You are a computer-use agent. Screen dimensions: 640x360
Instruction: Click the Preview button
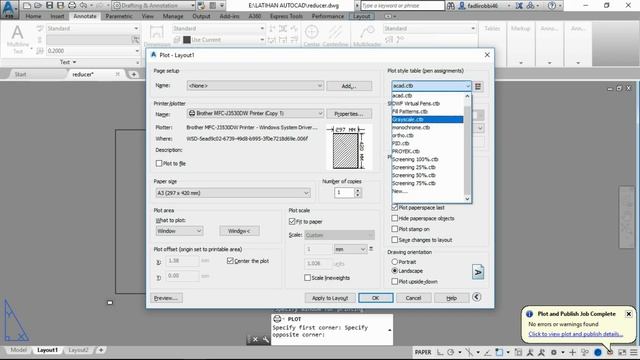click(167, 298)
